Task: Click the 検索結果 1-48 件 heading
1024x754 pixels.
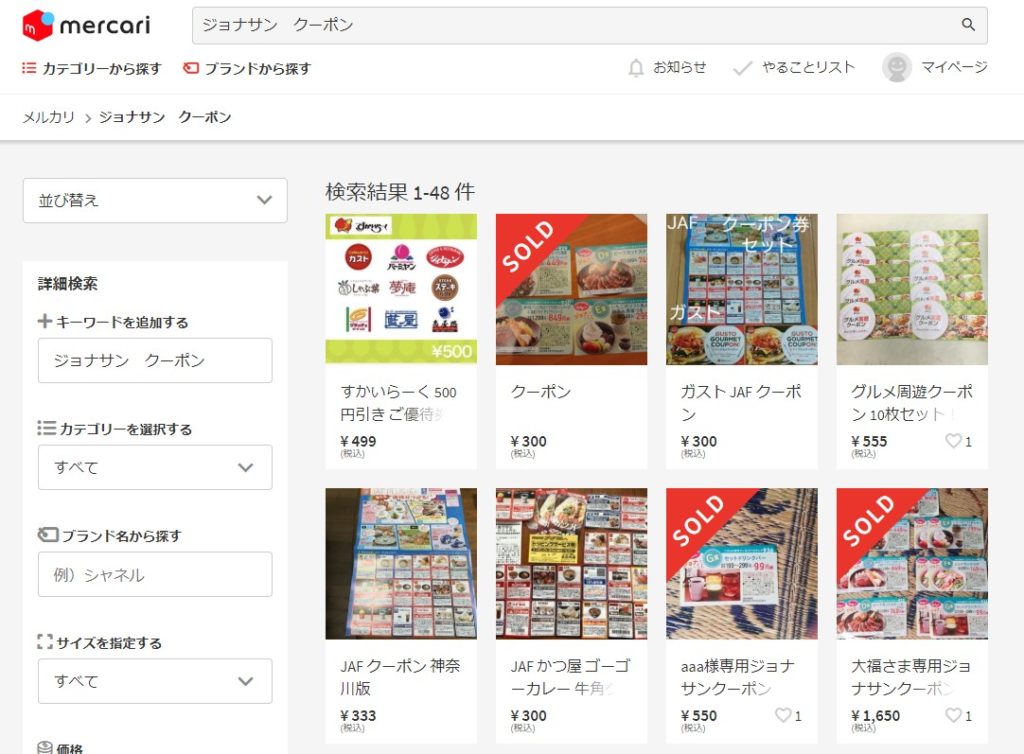Action: [x=400, y=192]
